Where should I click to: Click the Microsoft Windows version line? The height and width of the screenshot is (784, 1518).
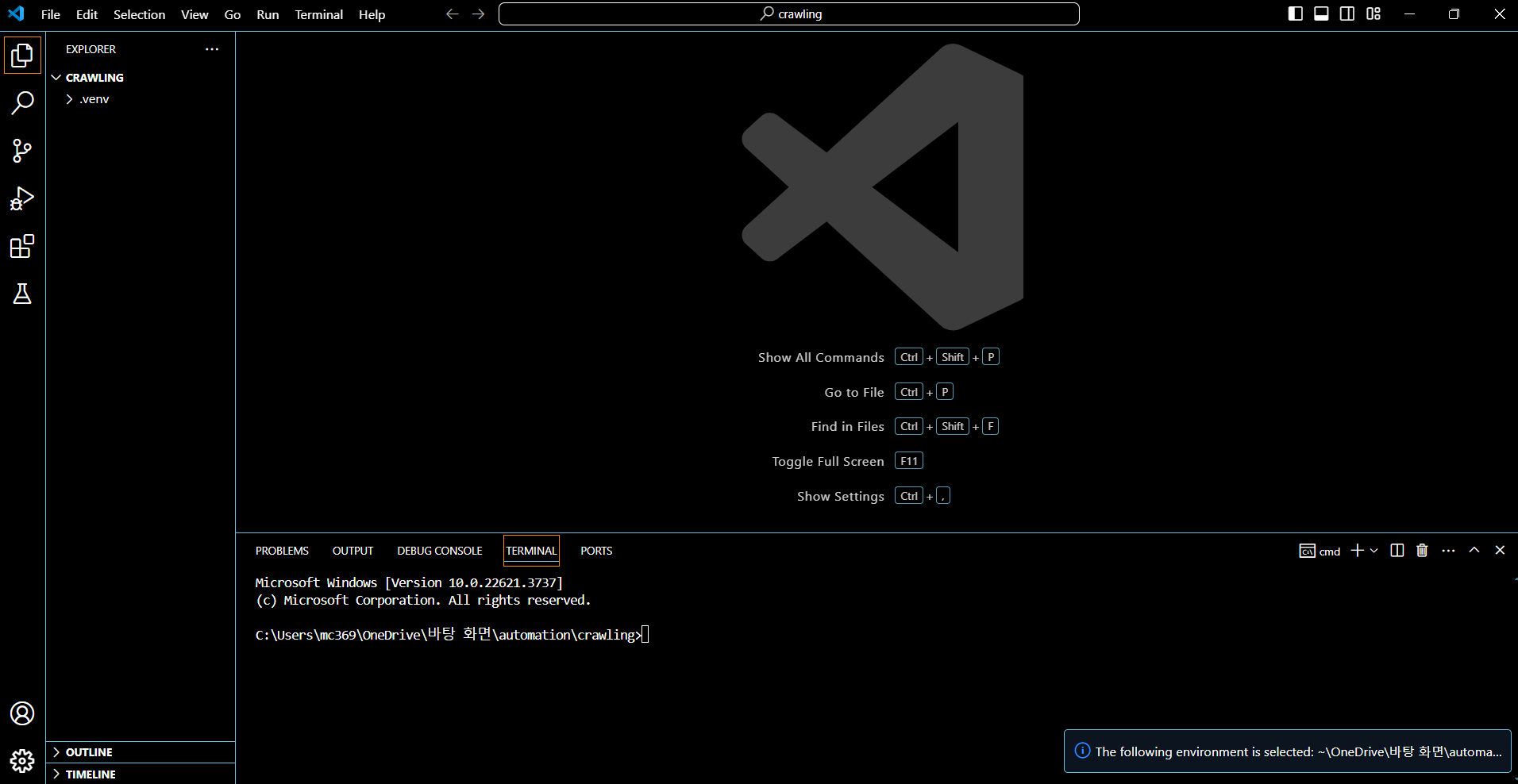pos(409,582)
